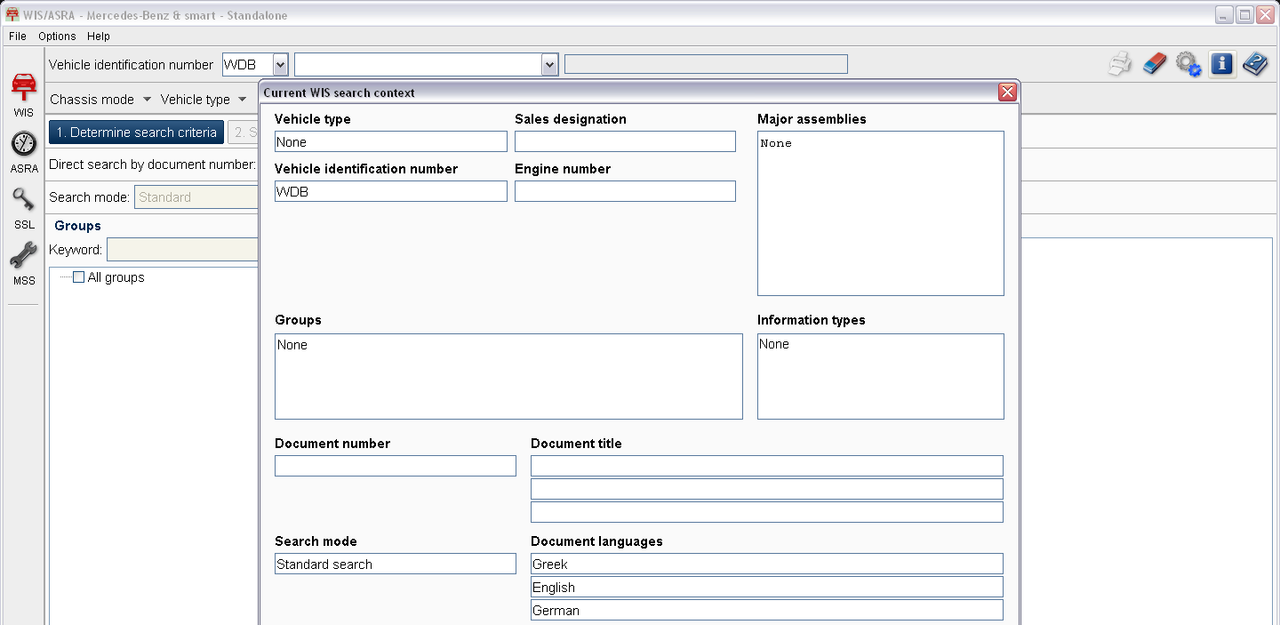Select the German document language entry

pos(767,610)
